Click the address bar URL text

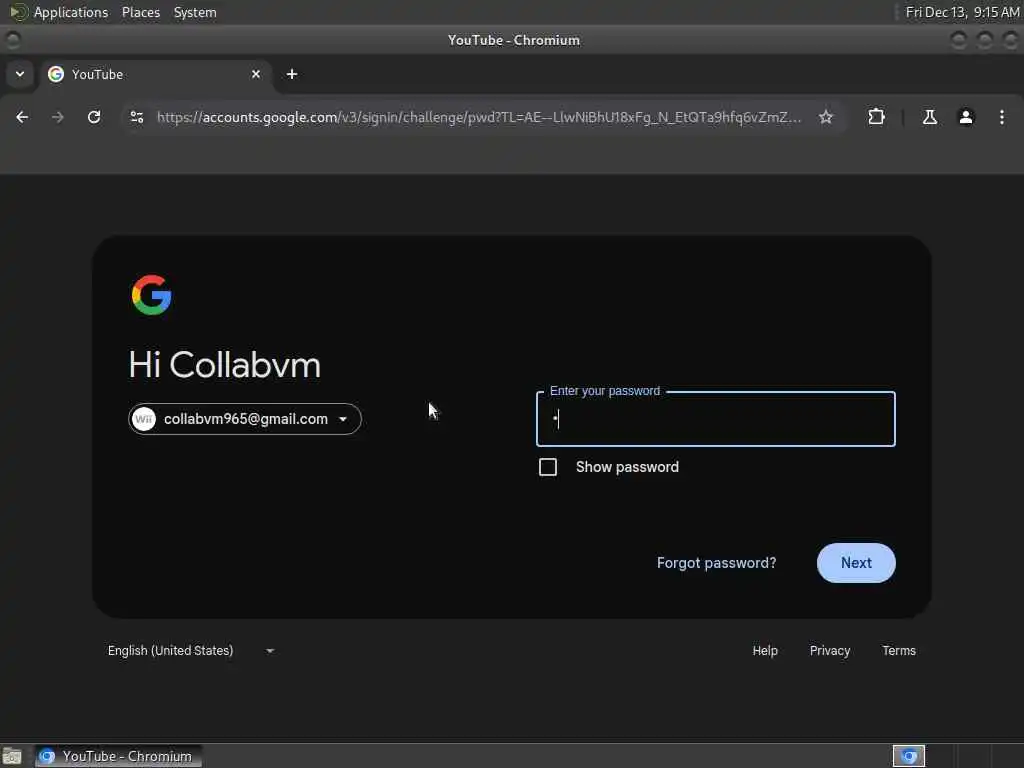479,117
